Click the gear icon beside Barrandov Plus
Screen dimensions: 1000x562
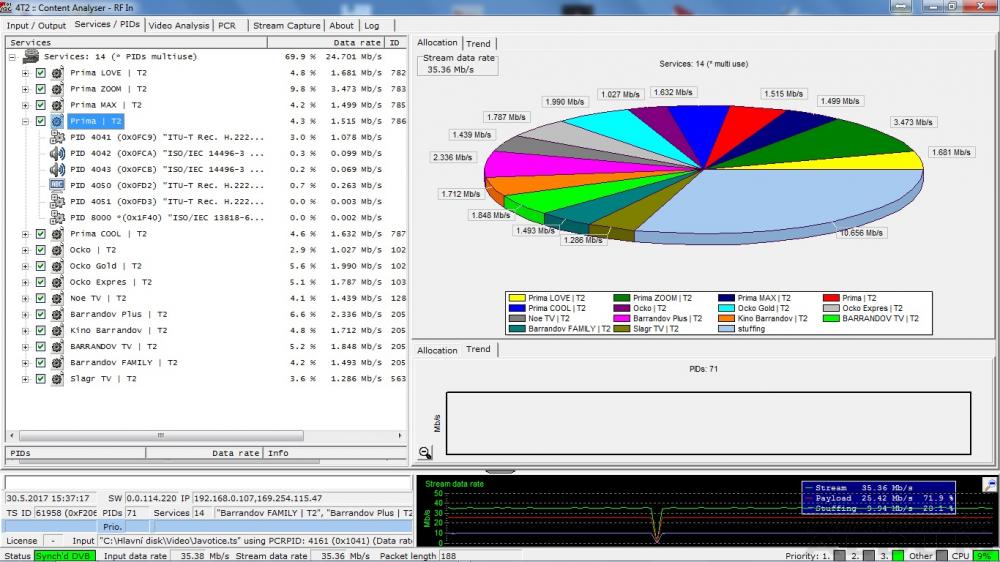click(x=57, y=314)
